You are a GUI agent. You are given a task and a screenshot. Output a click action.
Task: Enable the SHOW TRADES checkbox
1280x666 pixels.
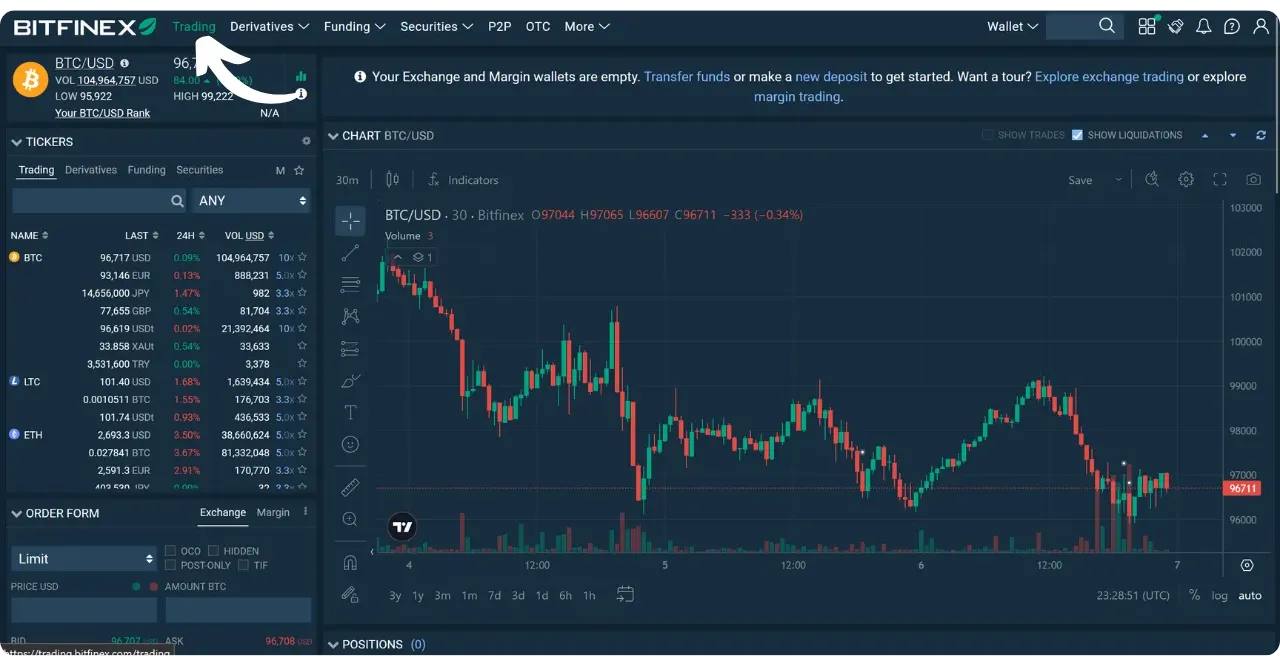(x=989, y=135)
